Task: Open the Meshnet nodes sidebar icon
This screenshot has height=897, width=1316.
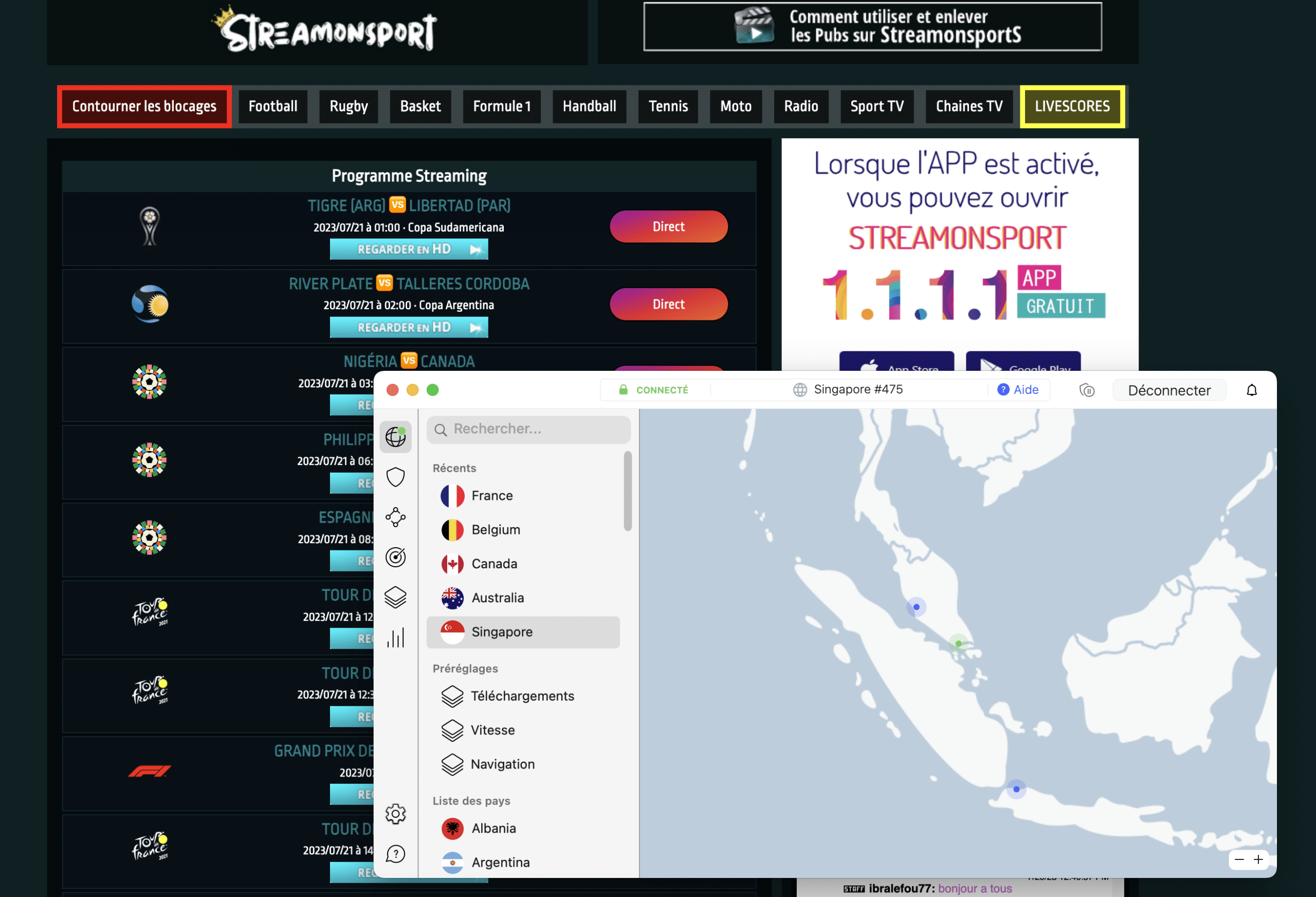Action: tap(395, 517)
